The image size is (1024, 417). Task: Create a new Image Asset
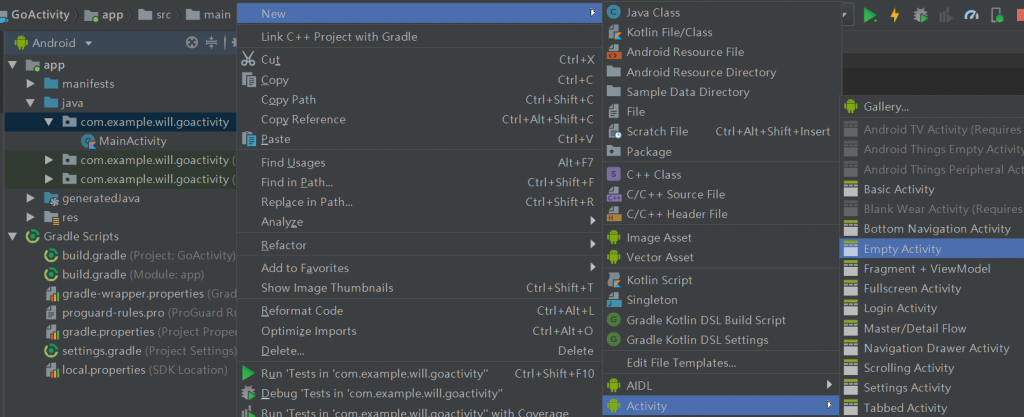click(720, 238)
